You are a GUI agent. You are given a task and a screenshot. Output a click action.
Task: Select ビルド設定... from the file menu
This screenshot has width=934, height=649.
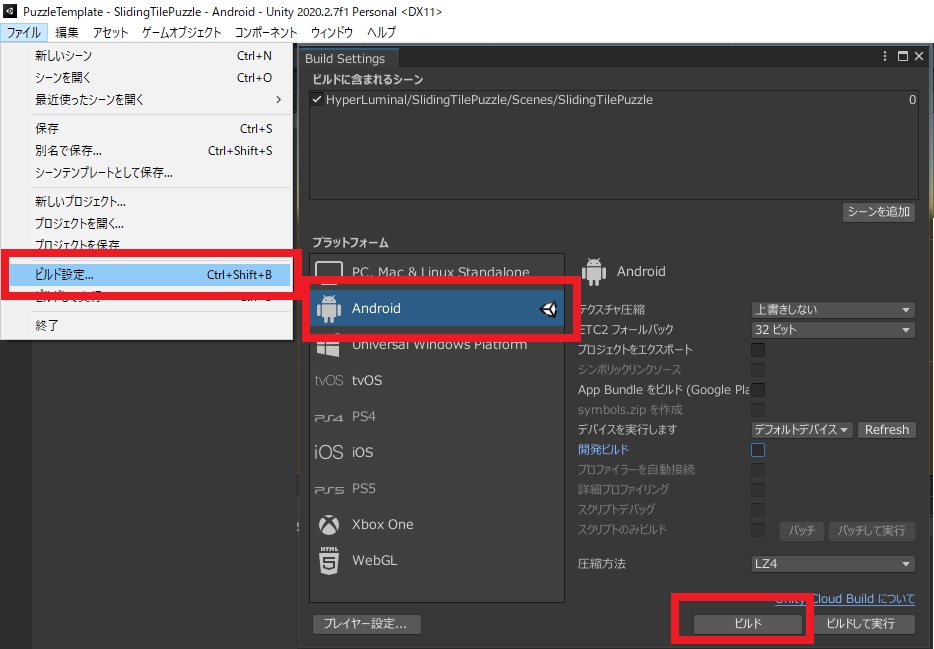point(150,274)
